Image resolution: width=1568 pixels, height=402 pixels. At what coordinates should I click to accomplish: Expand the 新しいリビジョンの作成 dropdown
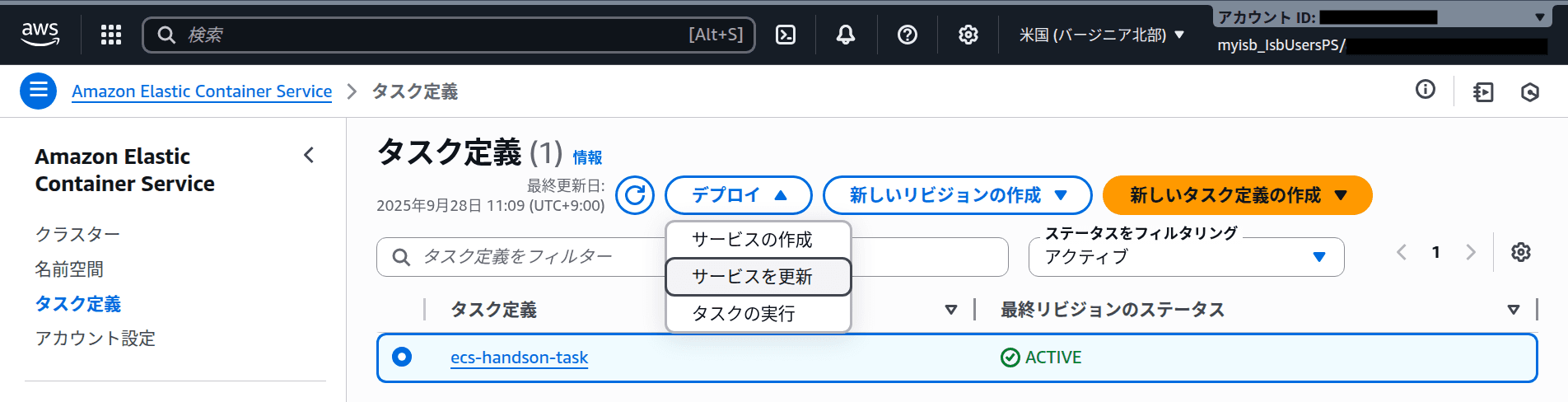958,195
